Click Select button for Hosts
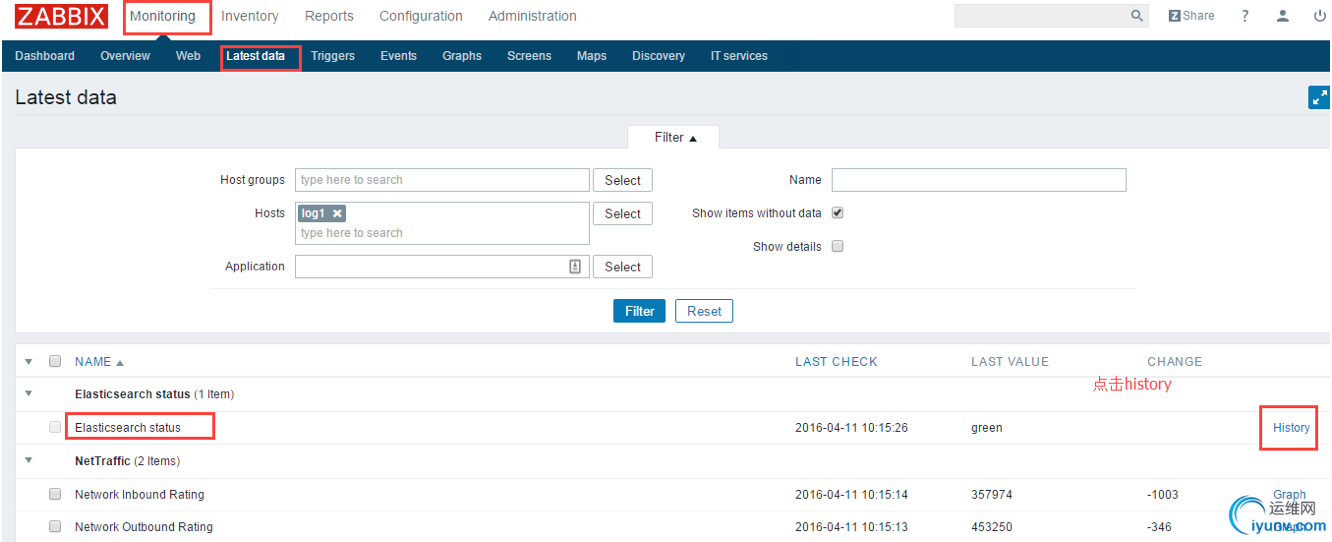 coord(623,213)
